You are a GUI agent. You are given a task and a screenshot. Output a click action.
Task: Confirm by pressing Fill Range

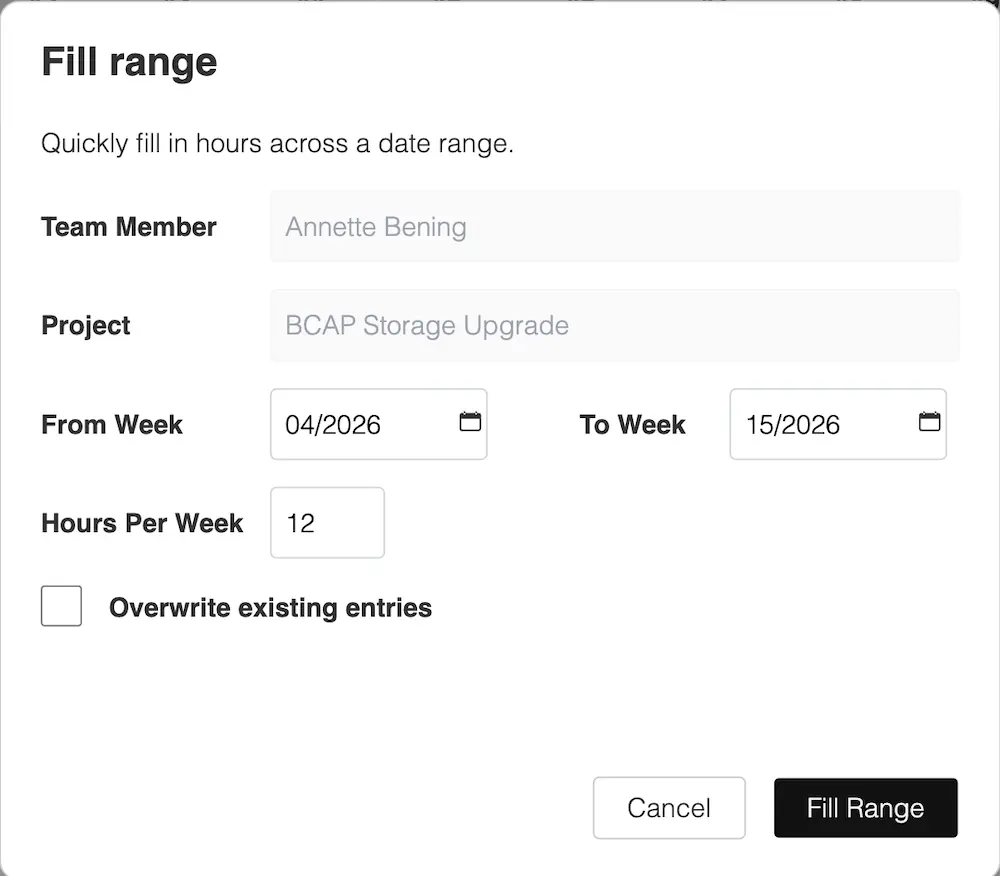865,808
